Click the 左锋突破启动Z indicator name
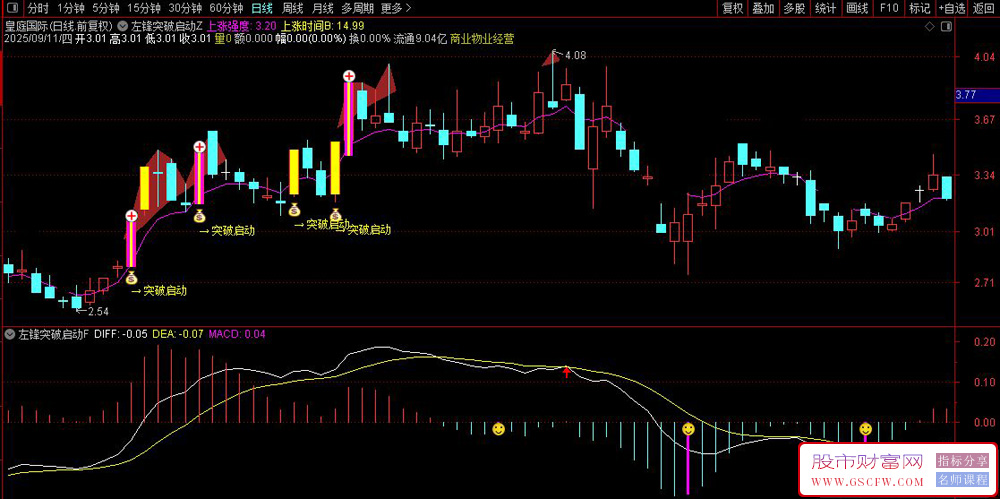This screenshot has height=499, width=1000. click(166, 27)
